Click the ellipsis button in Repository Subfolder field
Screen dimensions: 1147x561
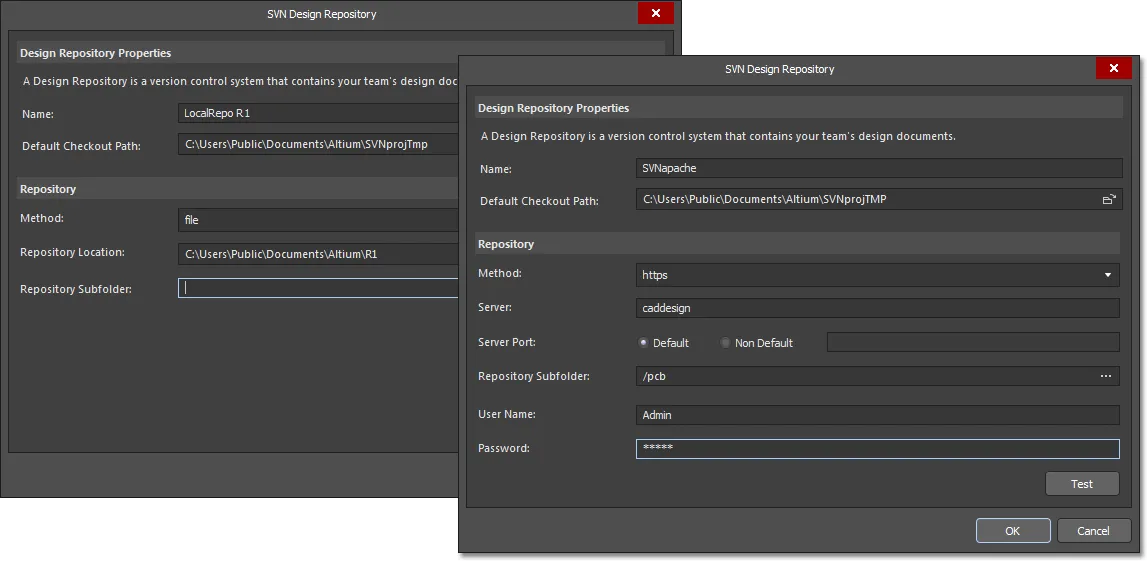click(1106, 376)
